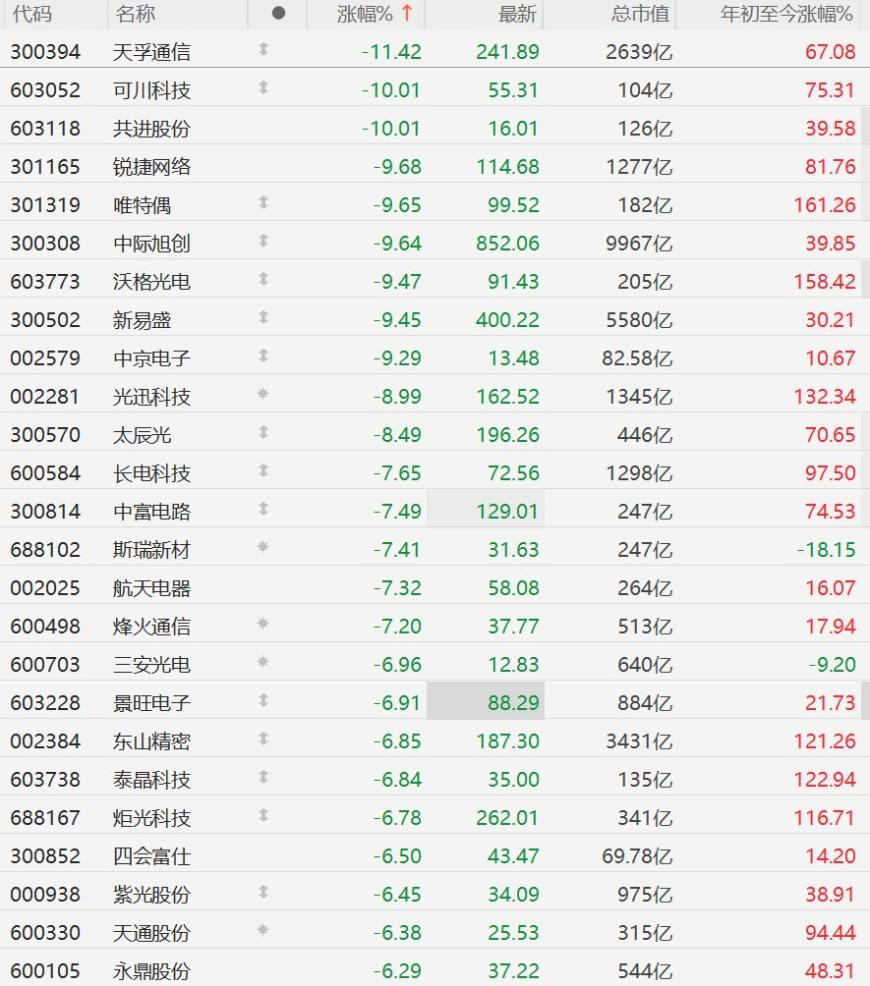Click the market cap 82.58亿
The width and height of the screenshot is (870, 986).
pos(637,358)
